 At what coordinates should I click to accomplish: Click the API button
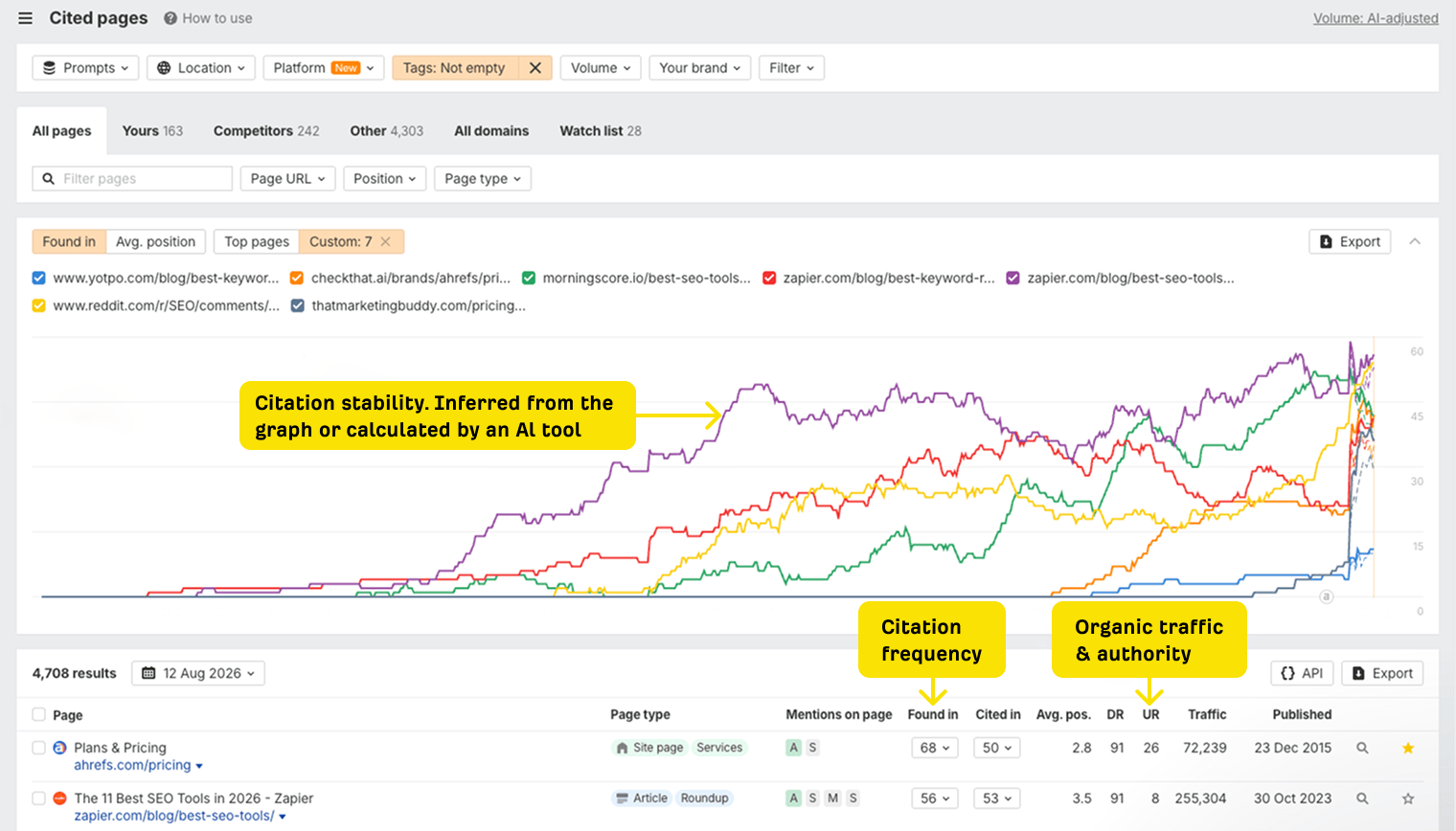[x=1303, y=673]
